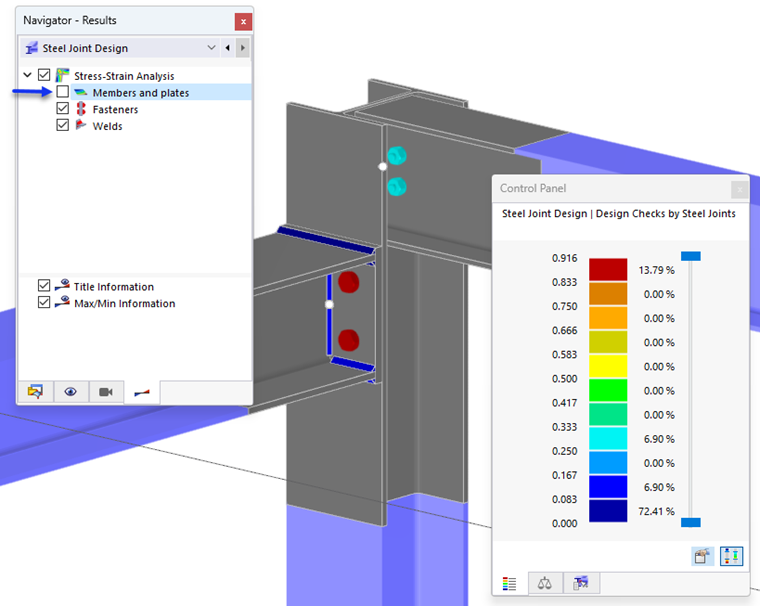Click the Max/Min Information icon
Screen dimensions: 760x606
tap(62, 302)
